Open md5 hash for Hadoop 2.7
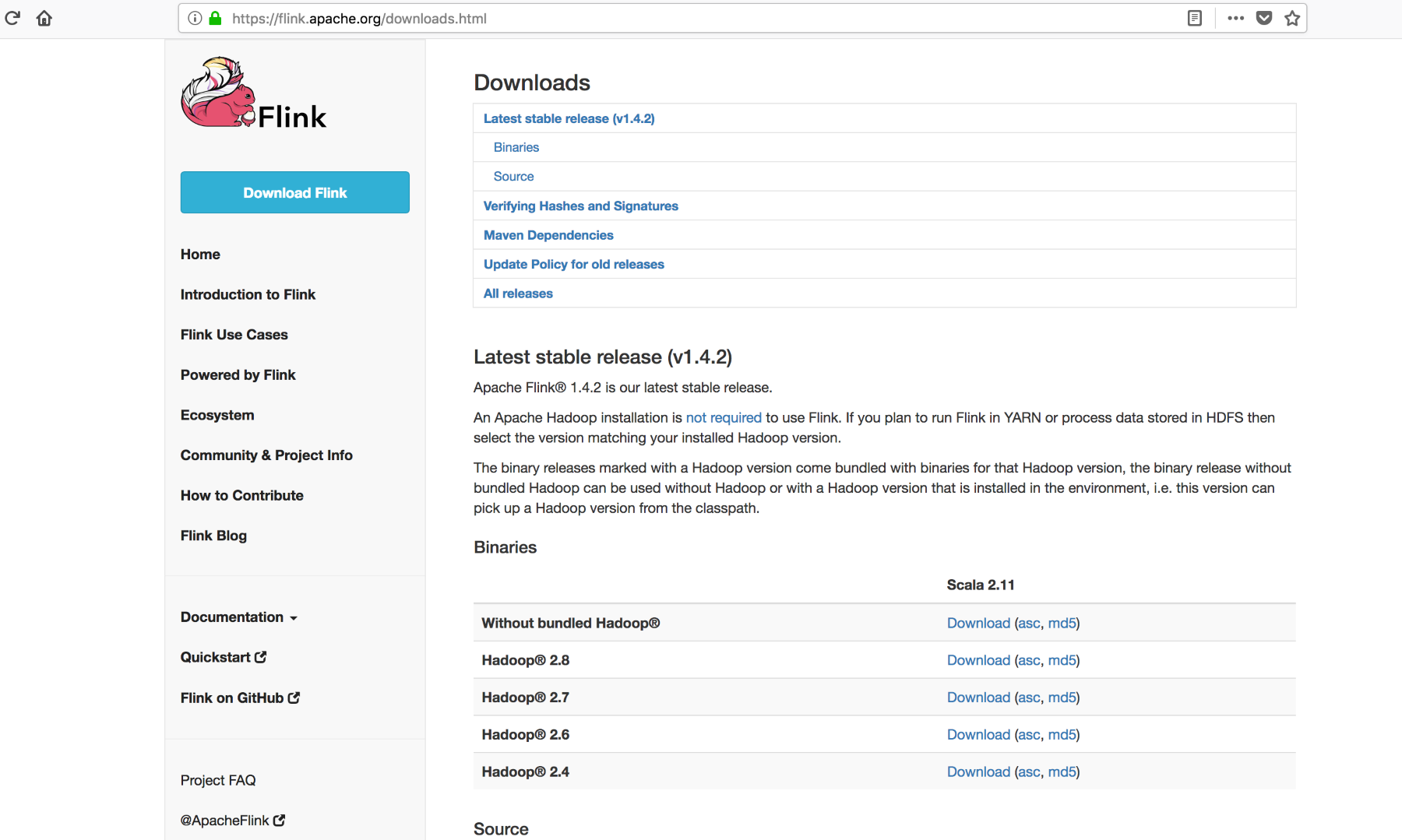The width and height of the screenshot is (1402, 840). click(1062, 698)
